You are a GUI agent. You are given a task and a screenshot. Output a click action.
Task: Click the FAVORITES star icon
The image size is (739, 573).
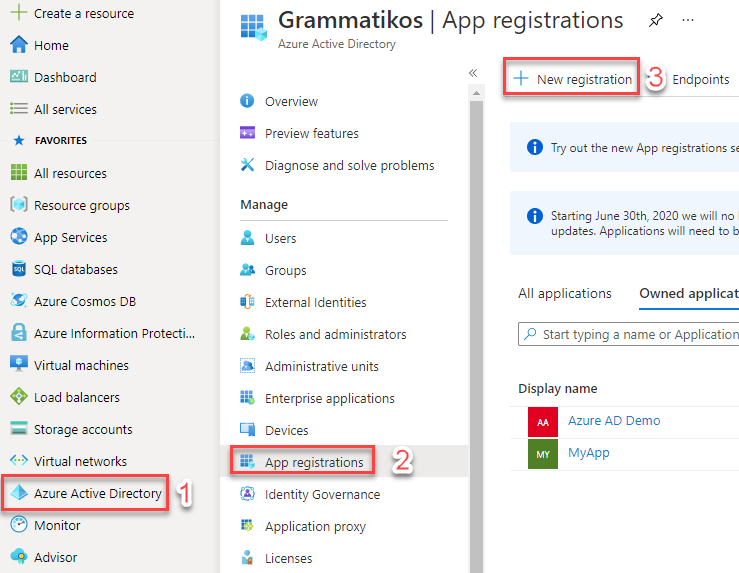click(x=19, y=140)
